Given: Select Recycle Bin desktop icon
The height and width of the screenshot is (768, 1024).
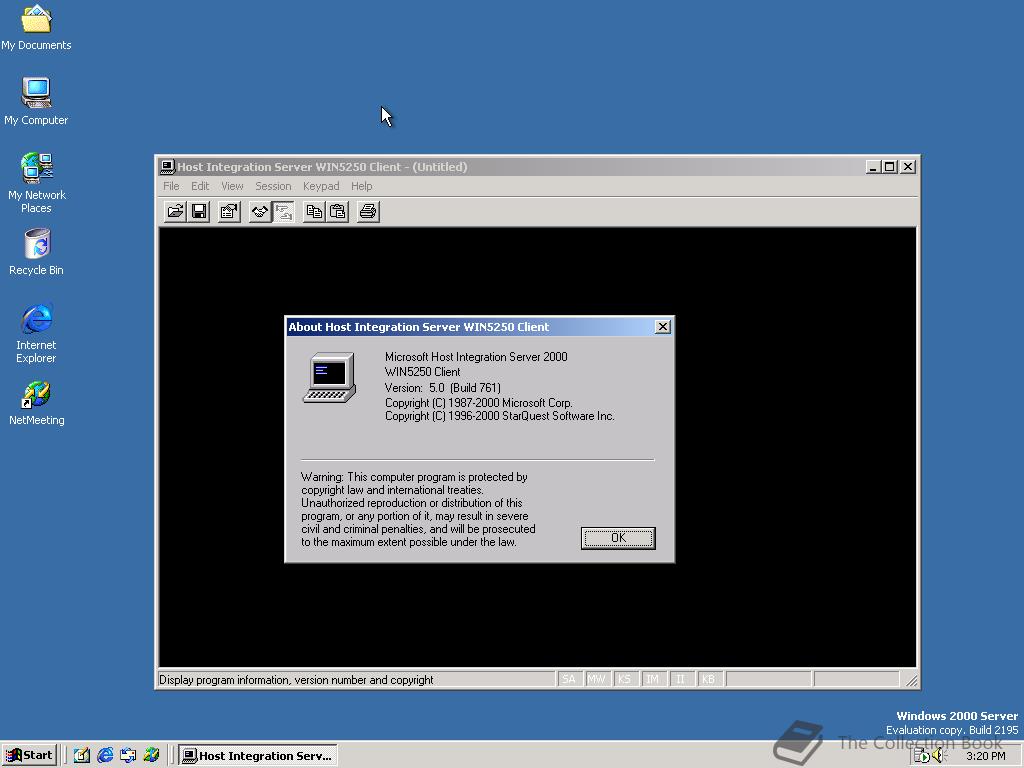Looking at the screenshot, I should [36, 252].
